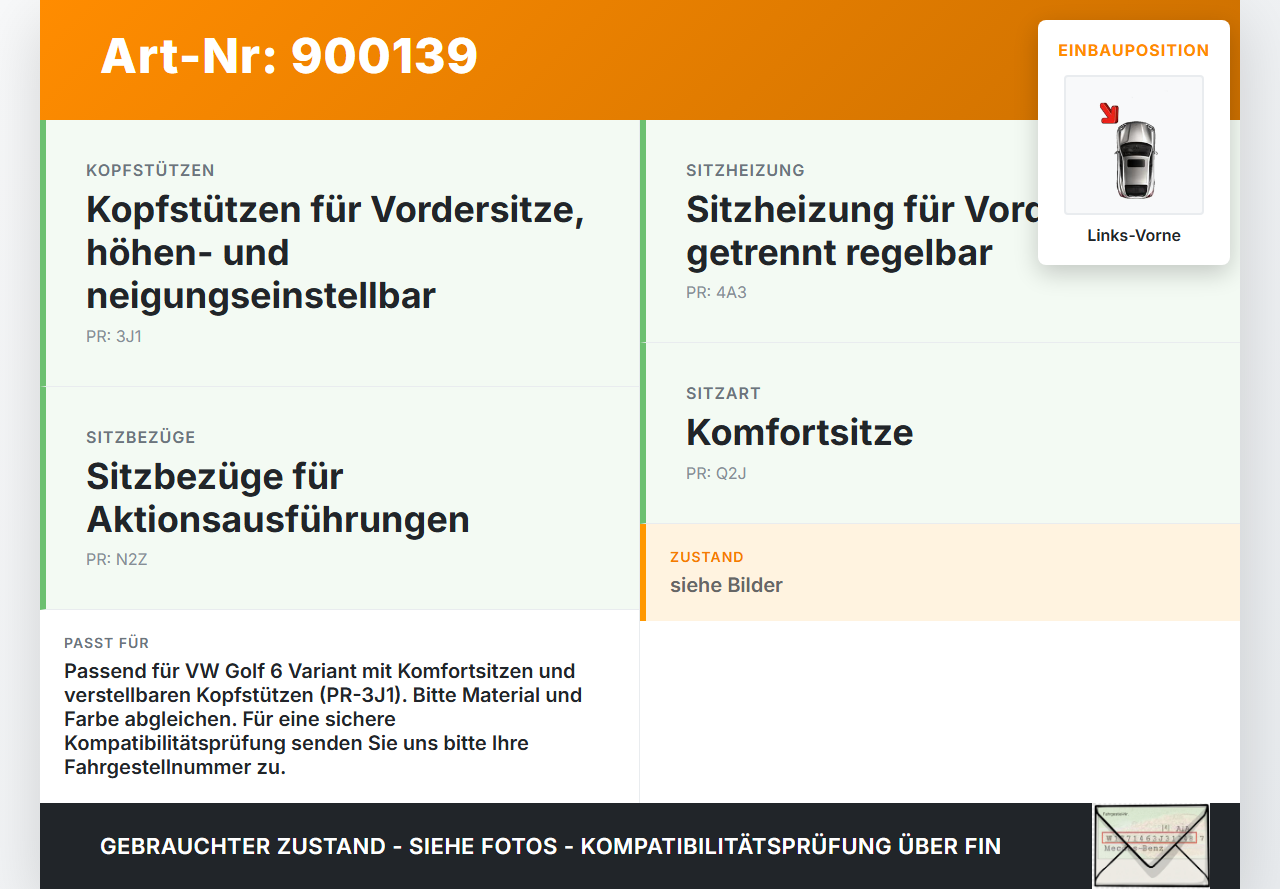Click Sitzbezüge für Aktionsausführungen text
Image resolution: width=1280 pixels, height=889 pixels.
[x=278, y=498]
